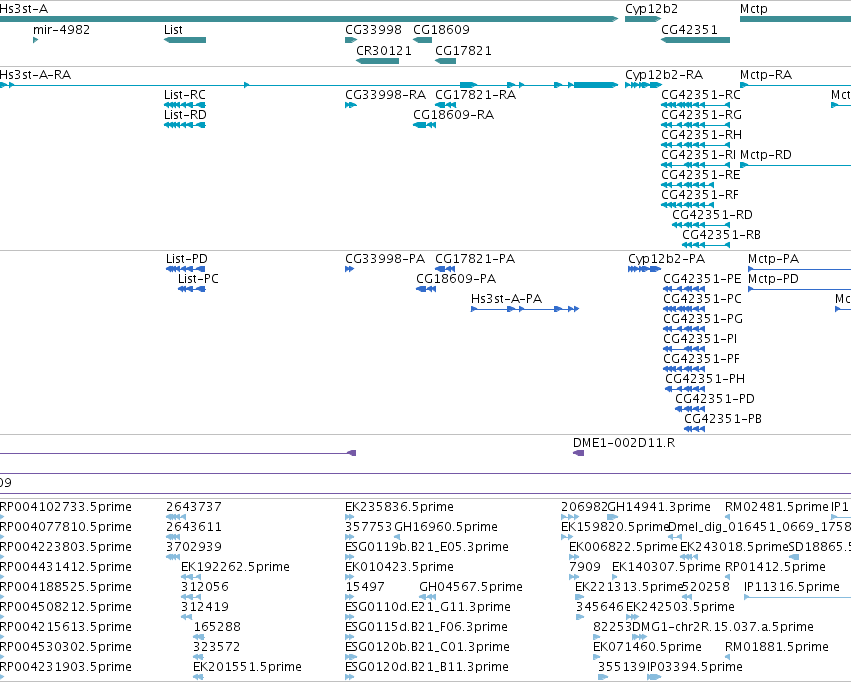Open the Mctp-RD transcript label
This screenshot has width=851, height=682.
(x=766, y=155)
